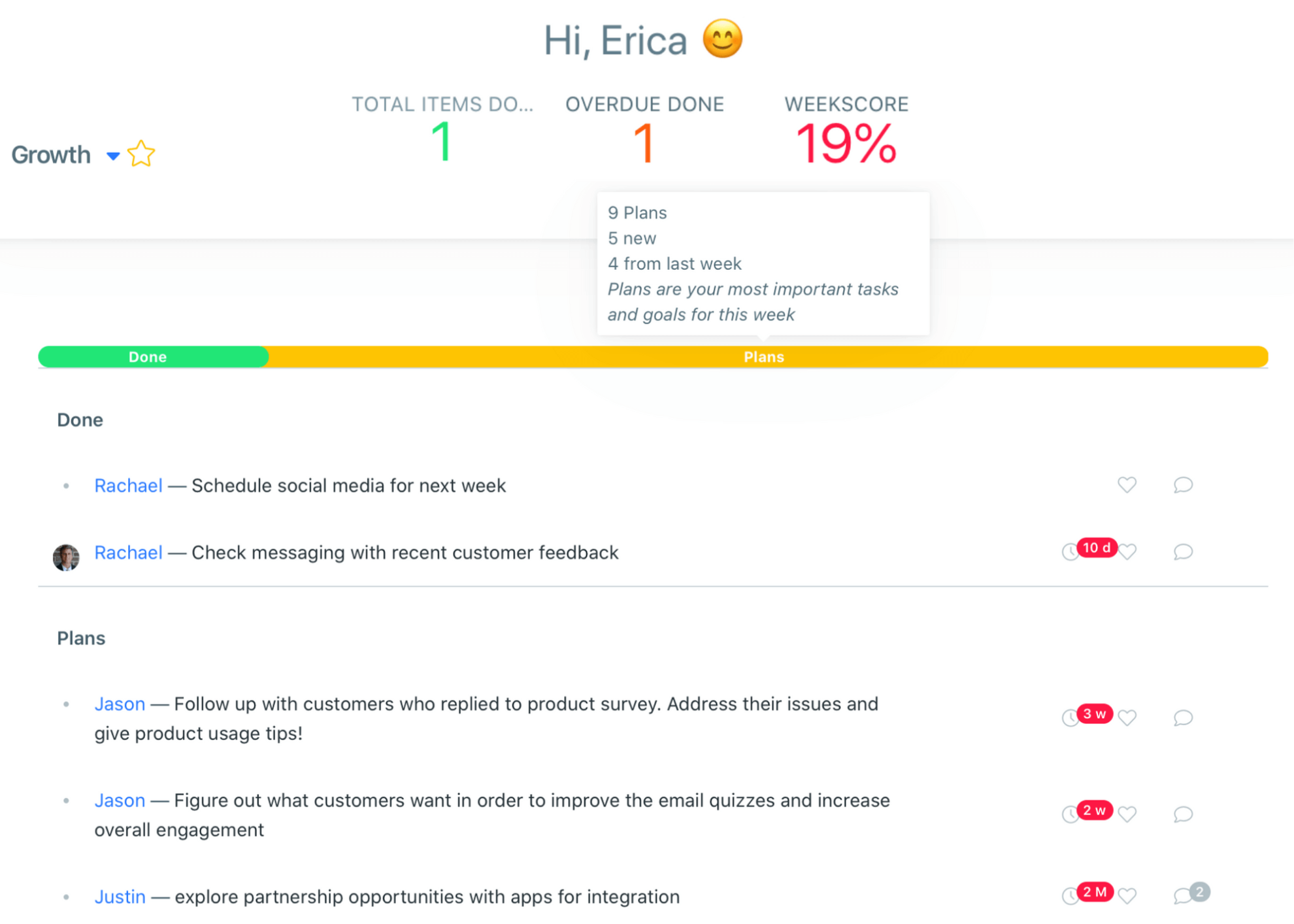Click the smiley emoji next to Hi, Erica
The height and width of the screenshot is (924, 1294).
tap(721, 39)
